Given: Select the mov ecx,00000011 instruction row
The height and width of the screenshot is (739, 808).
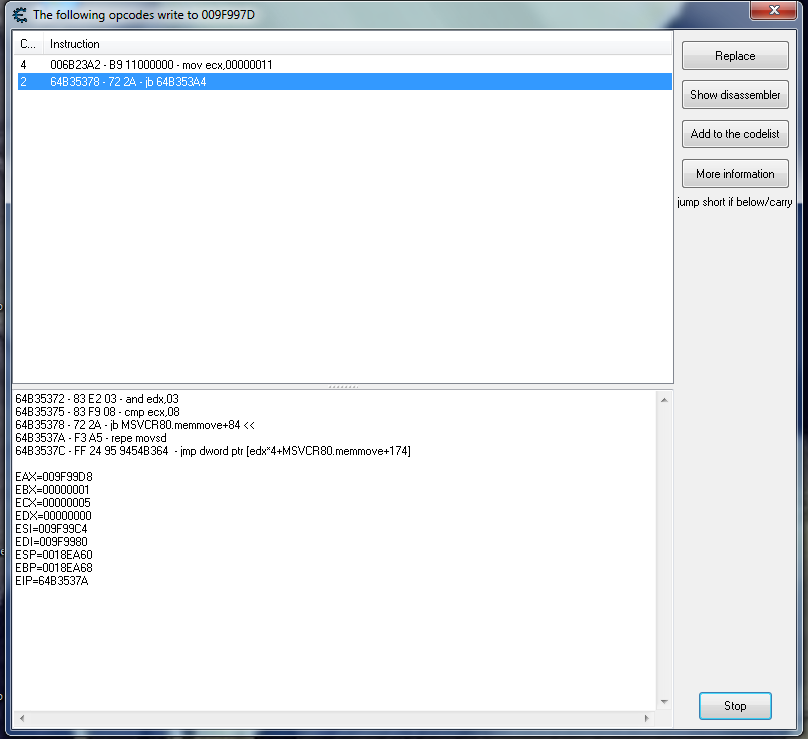Looking at the screenshot, I should [160, 65].
